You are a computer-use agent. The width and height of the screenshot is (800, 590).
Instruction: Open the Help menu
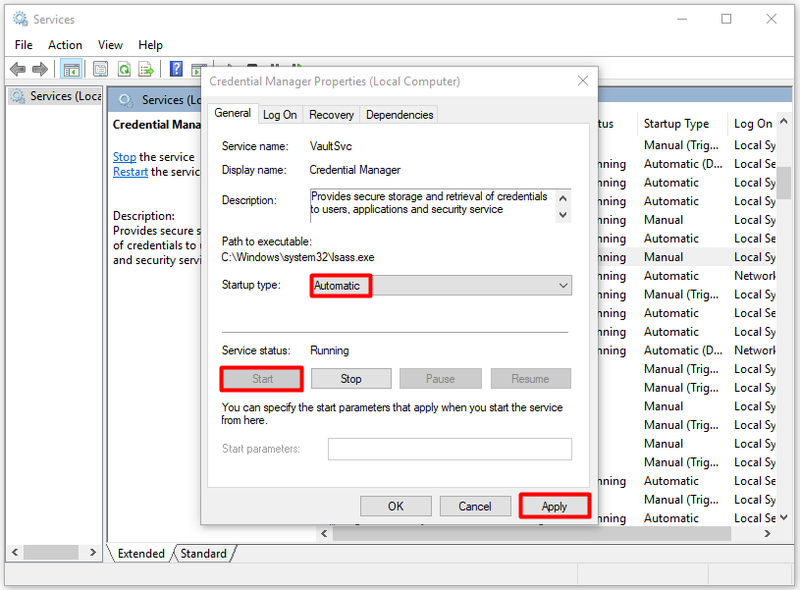[x=150, y=45]
